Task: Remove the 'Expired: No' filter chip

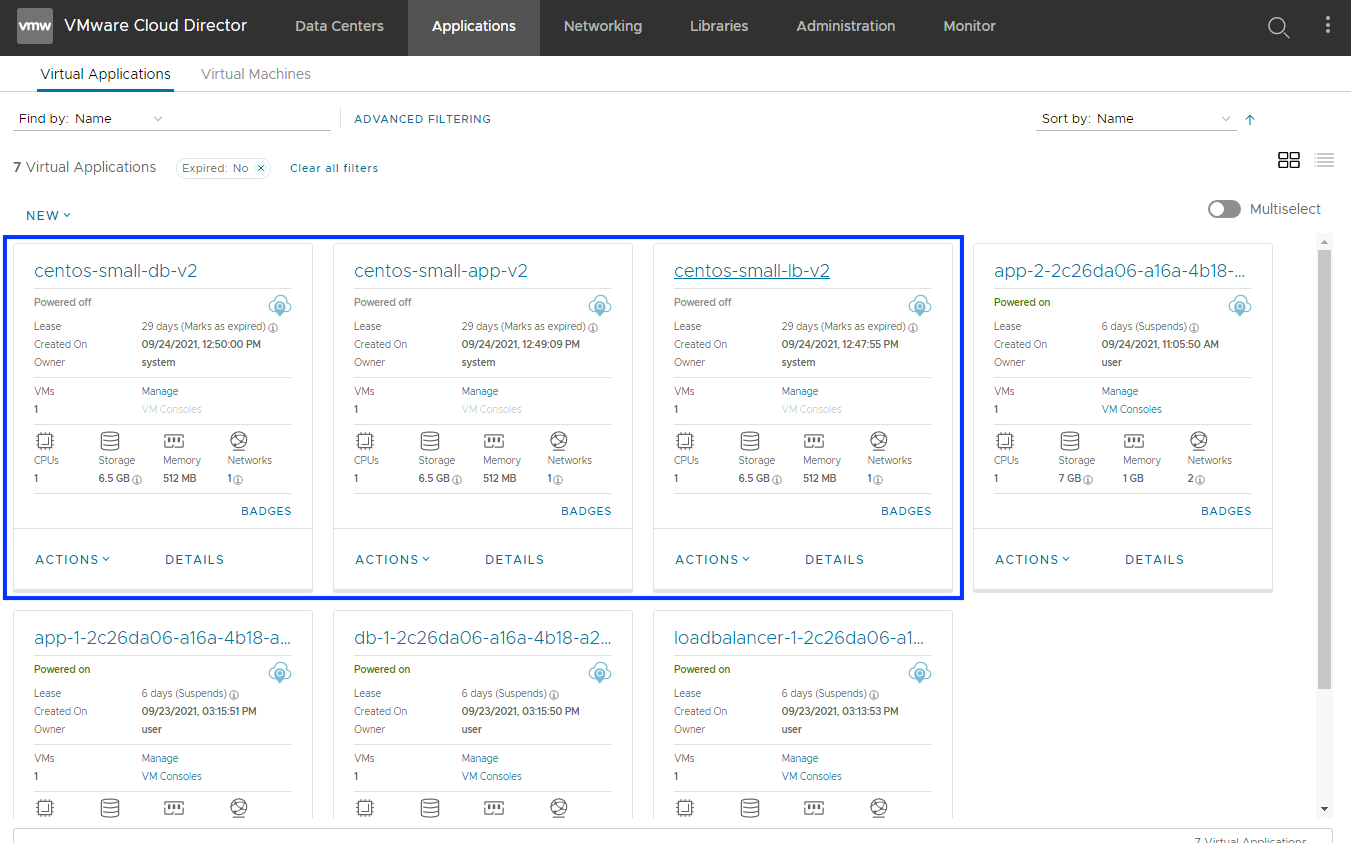Action: pyautogui.click(x=261, y=168)
